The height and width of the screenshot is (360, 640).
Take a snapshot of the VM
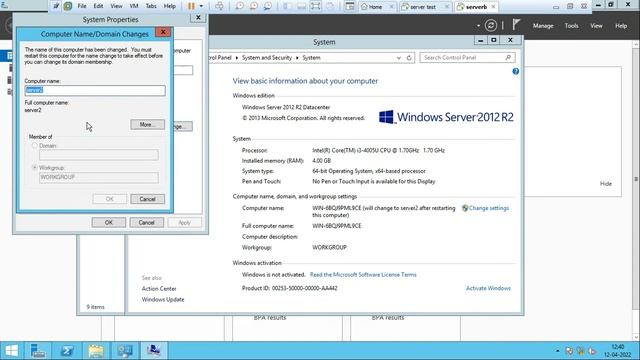click(x=240, y=6)
